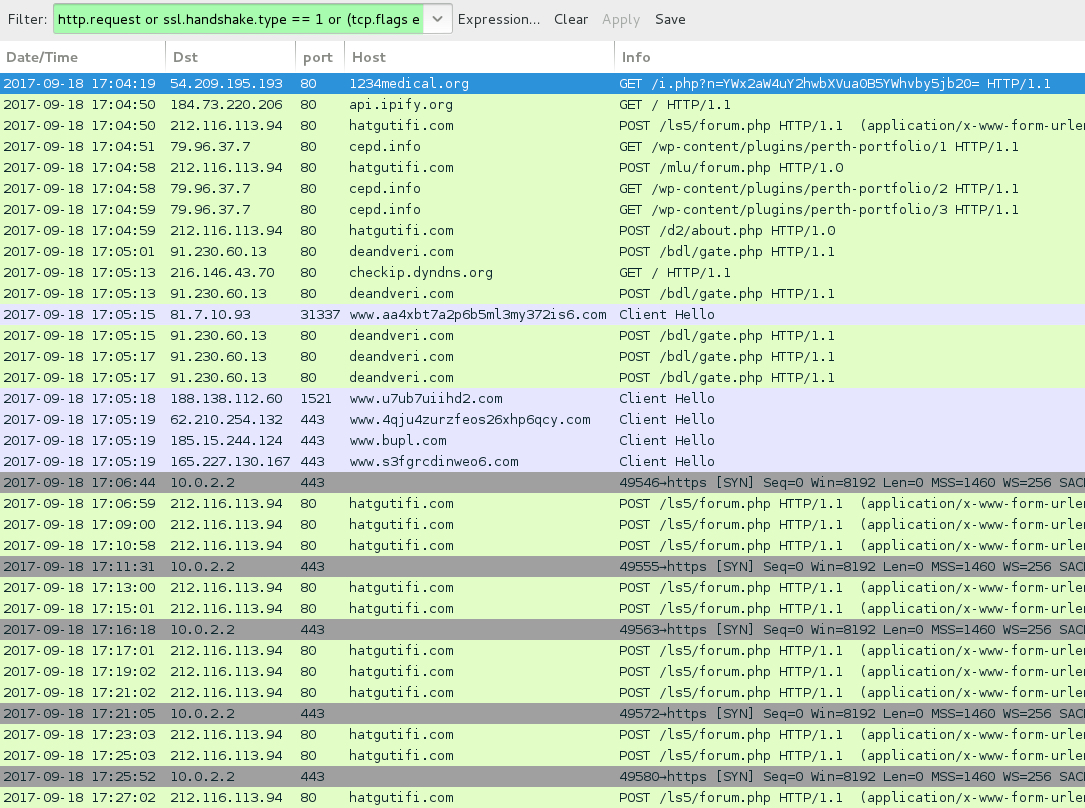Click the 17:05:17 timestamp in the first deandveri.com row
Image resolution: width=1085 pixels, height=808 pixels.
pos(80,356)
